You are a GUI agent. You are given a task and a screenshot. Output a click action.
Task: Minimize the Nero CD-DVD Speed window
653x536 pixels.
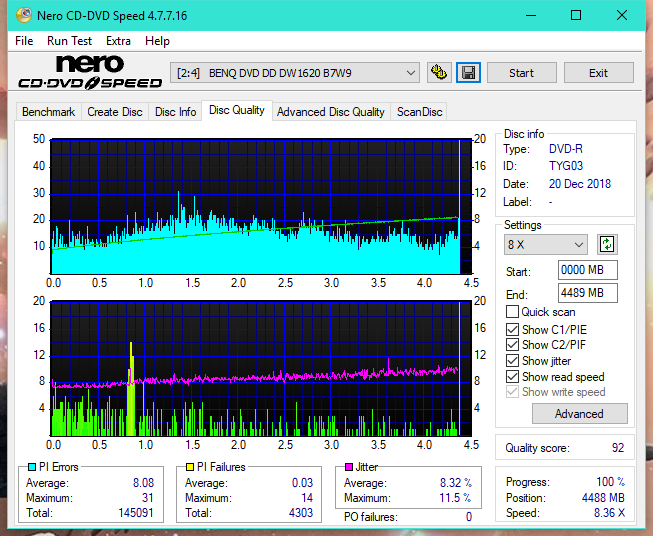point(531,15)
